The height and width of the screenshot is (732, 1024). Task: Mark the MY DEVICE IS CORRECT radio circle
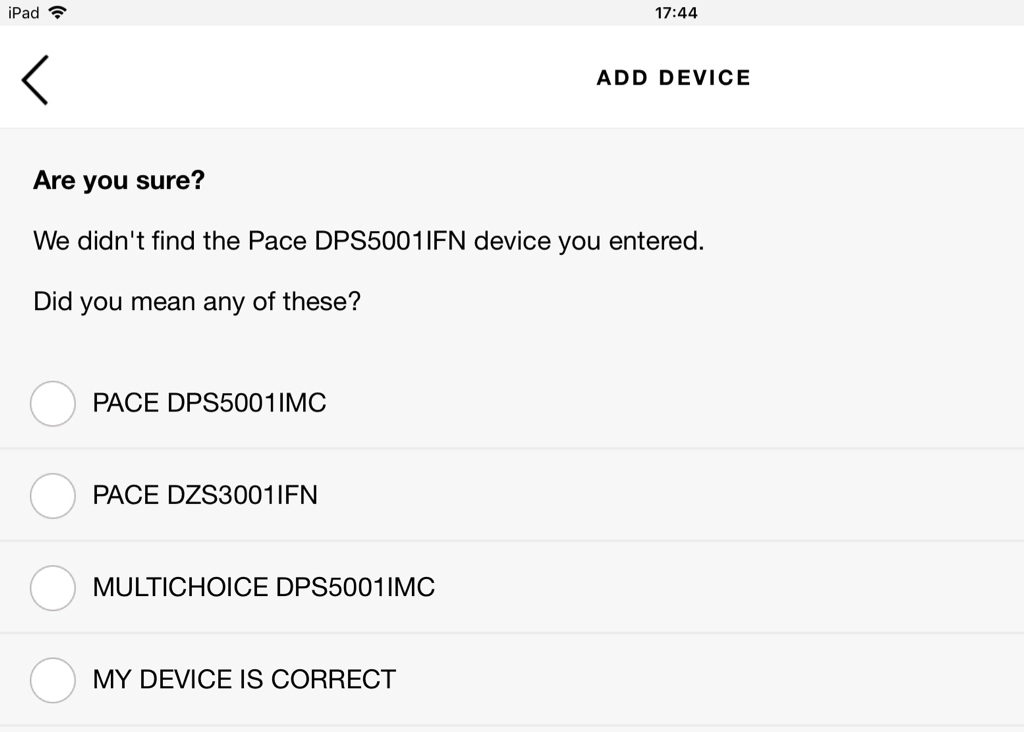point(53,679)
